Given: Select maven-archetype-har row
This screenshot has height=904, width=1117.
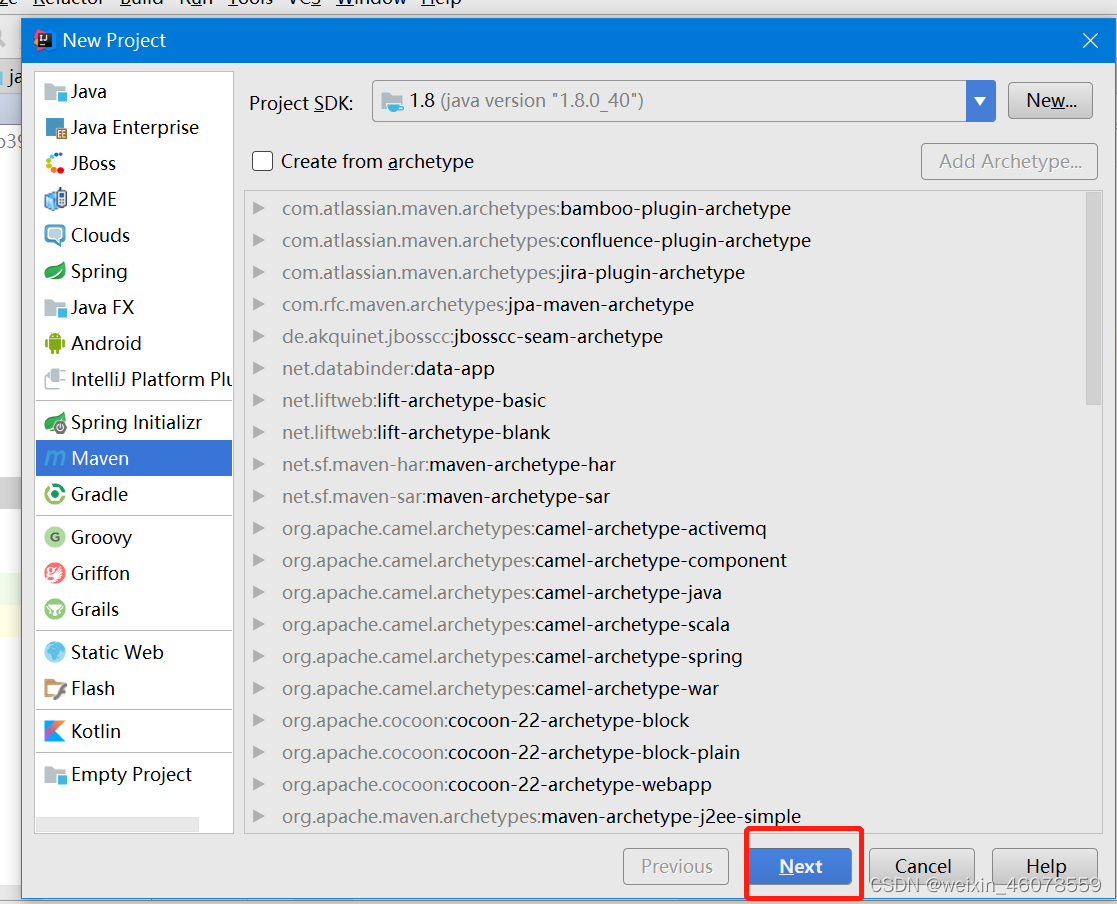Looking at the screenshot, I should (x=665, y=464).
